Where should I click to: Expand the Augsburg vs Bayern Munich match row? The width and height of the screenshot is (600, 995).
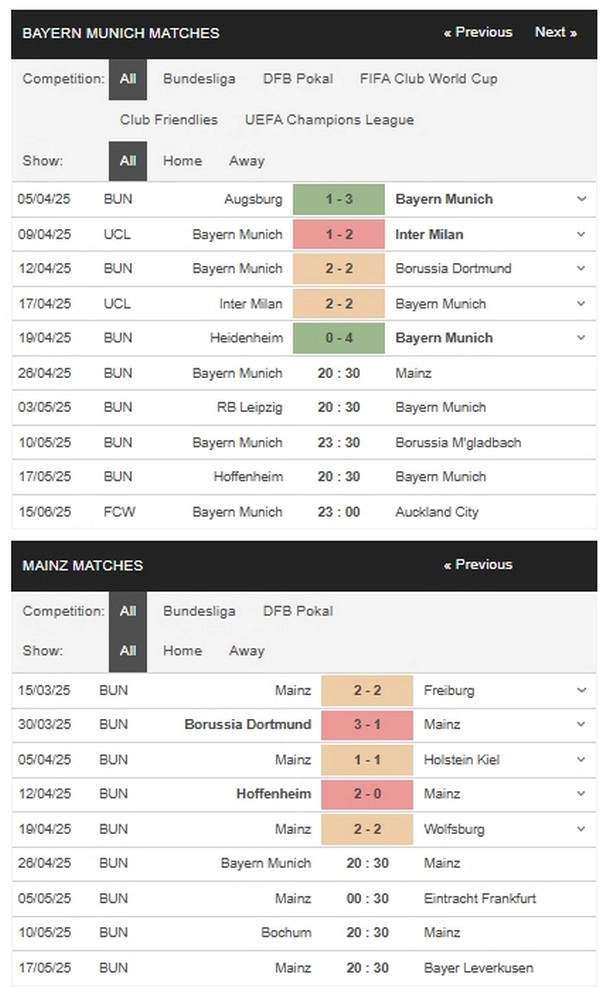tap(581, 199)
